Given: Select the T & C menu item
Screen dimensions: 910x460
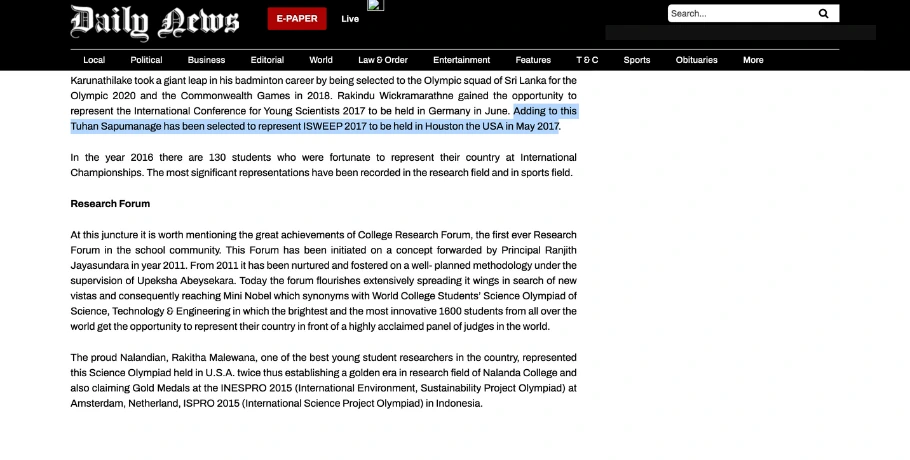Looking at the screenshot, I should tap(587, 60).
